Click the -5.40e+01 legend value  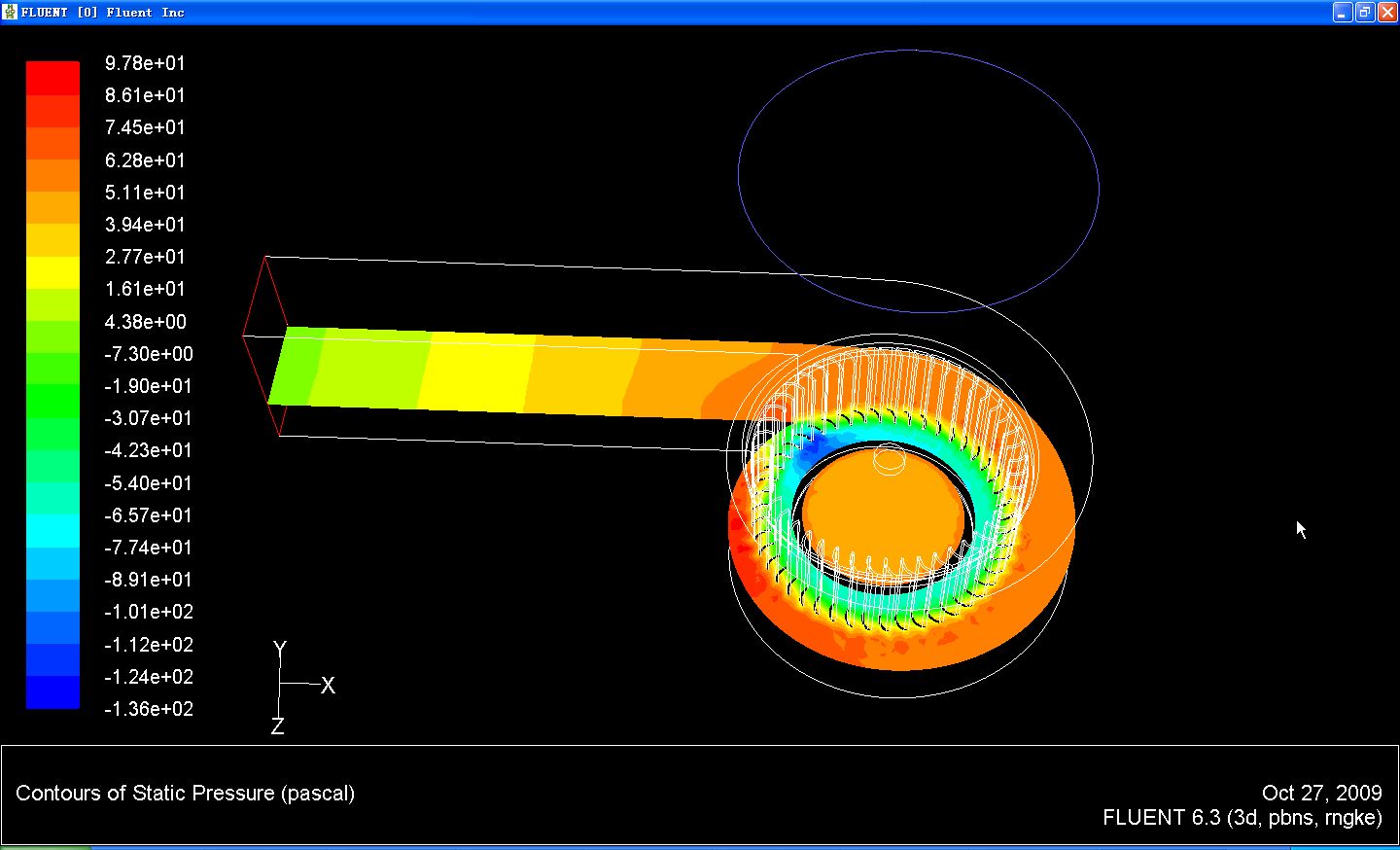coord(149,483)
